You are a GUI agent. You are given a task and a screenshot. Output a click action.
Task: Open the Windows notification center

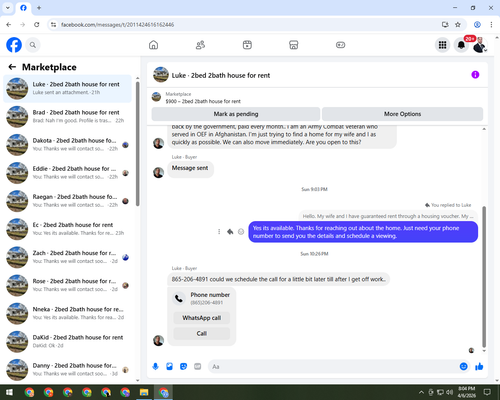coord(487,392)
